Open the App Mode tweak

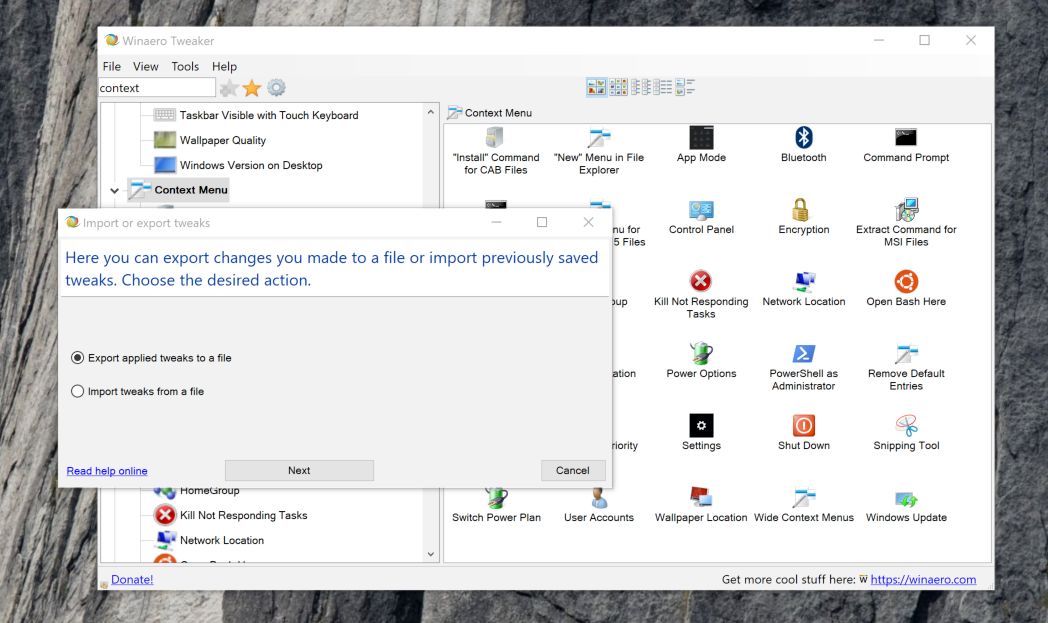point(701,145)
